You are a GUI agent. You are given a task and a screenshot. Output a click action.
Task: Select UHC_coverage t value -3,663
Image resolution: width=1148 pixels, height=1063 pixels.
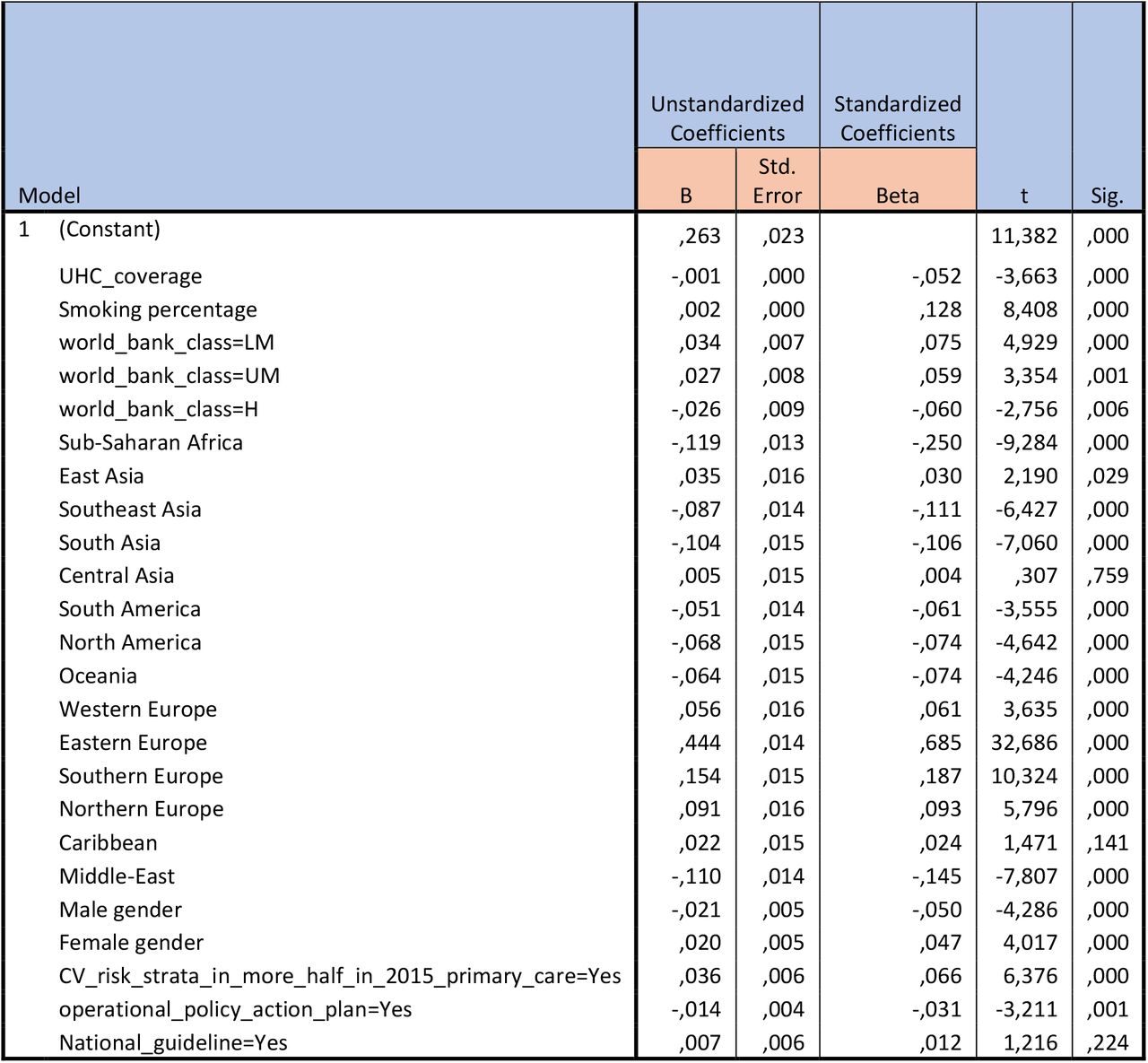[x=1026, y=276]
